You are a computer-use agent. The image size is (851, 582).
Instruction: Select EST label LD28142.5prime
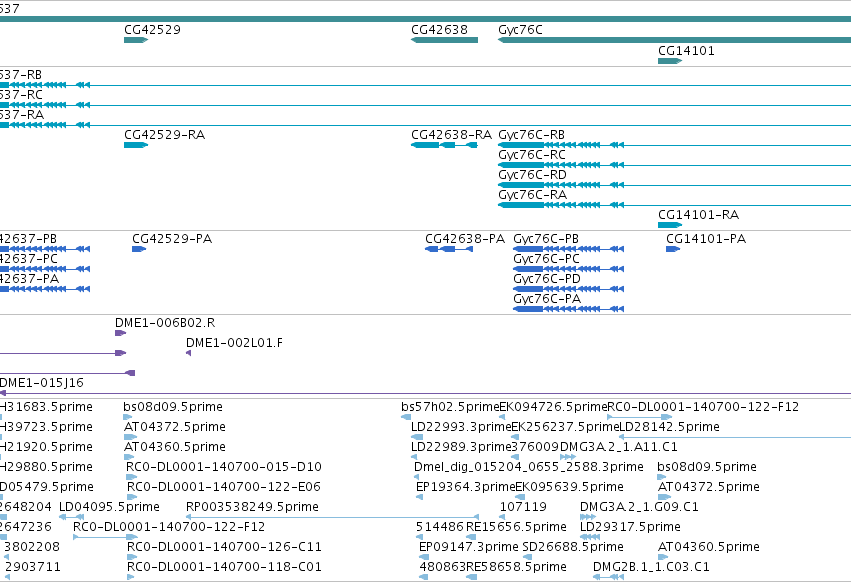(669, 427)
